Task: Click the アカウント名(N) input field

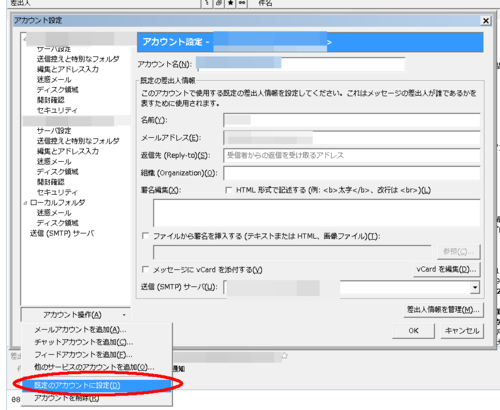Action: tap(301, 64)
